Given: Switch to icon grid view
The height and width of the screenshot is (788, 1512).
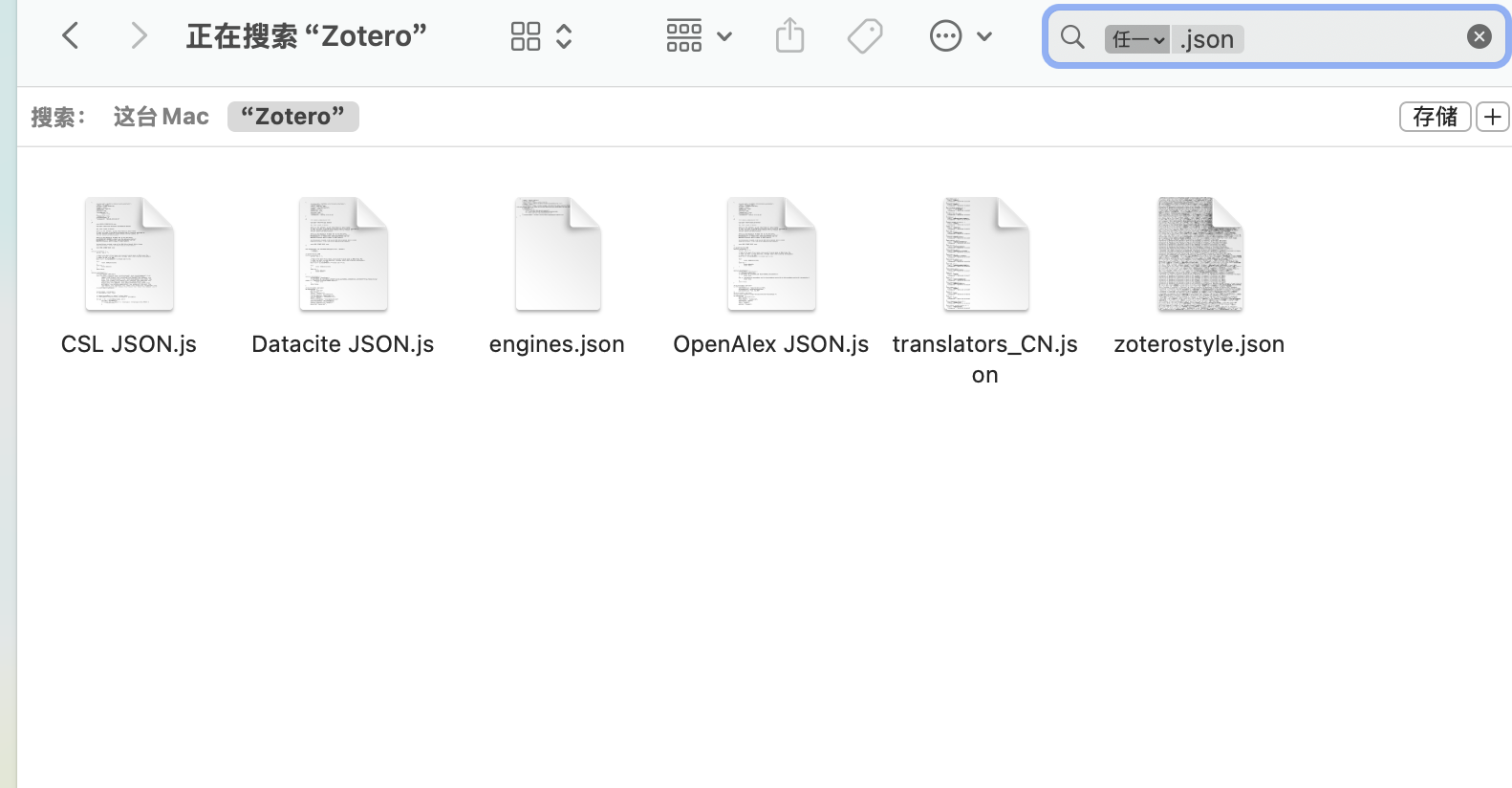Looking at the screenshot, I should (526, 36).
